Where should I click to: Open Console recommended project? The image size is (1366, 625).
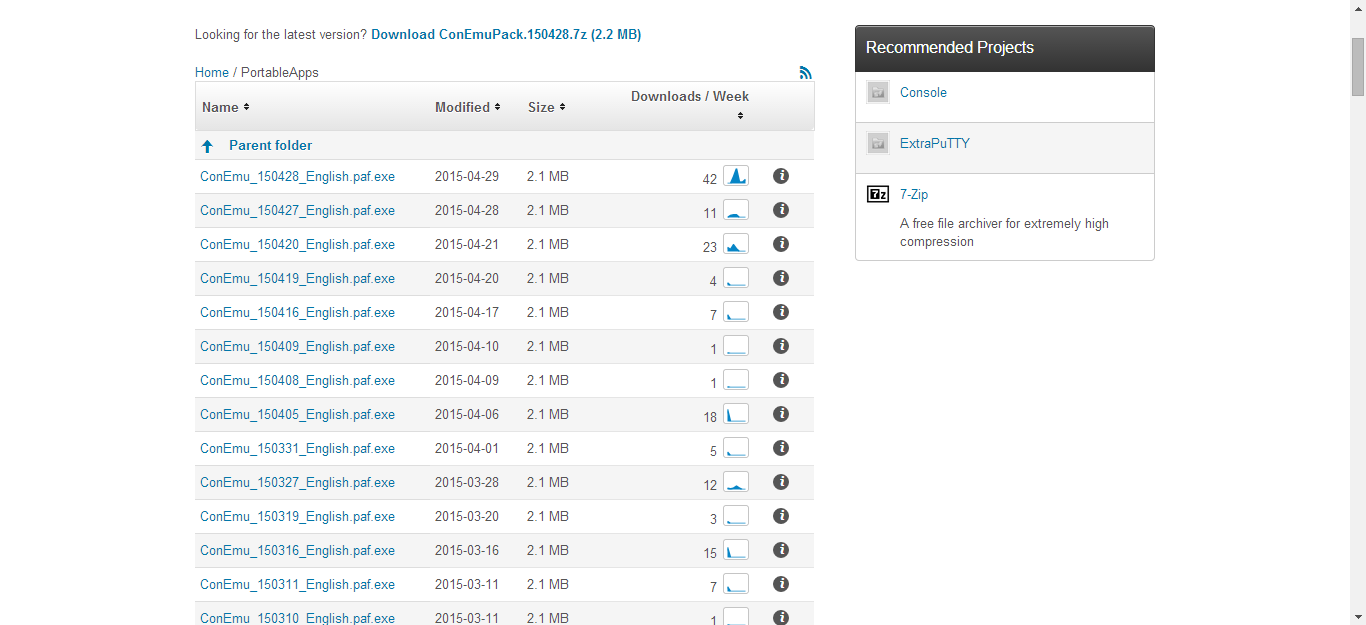923,93
